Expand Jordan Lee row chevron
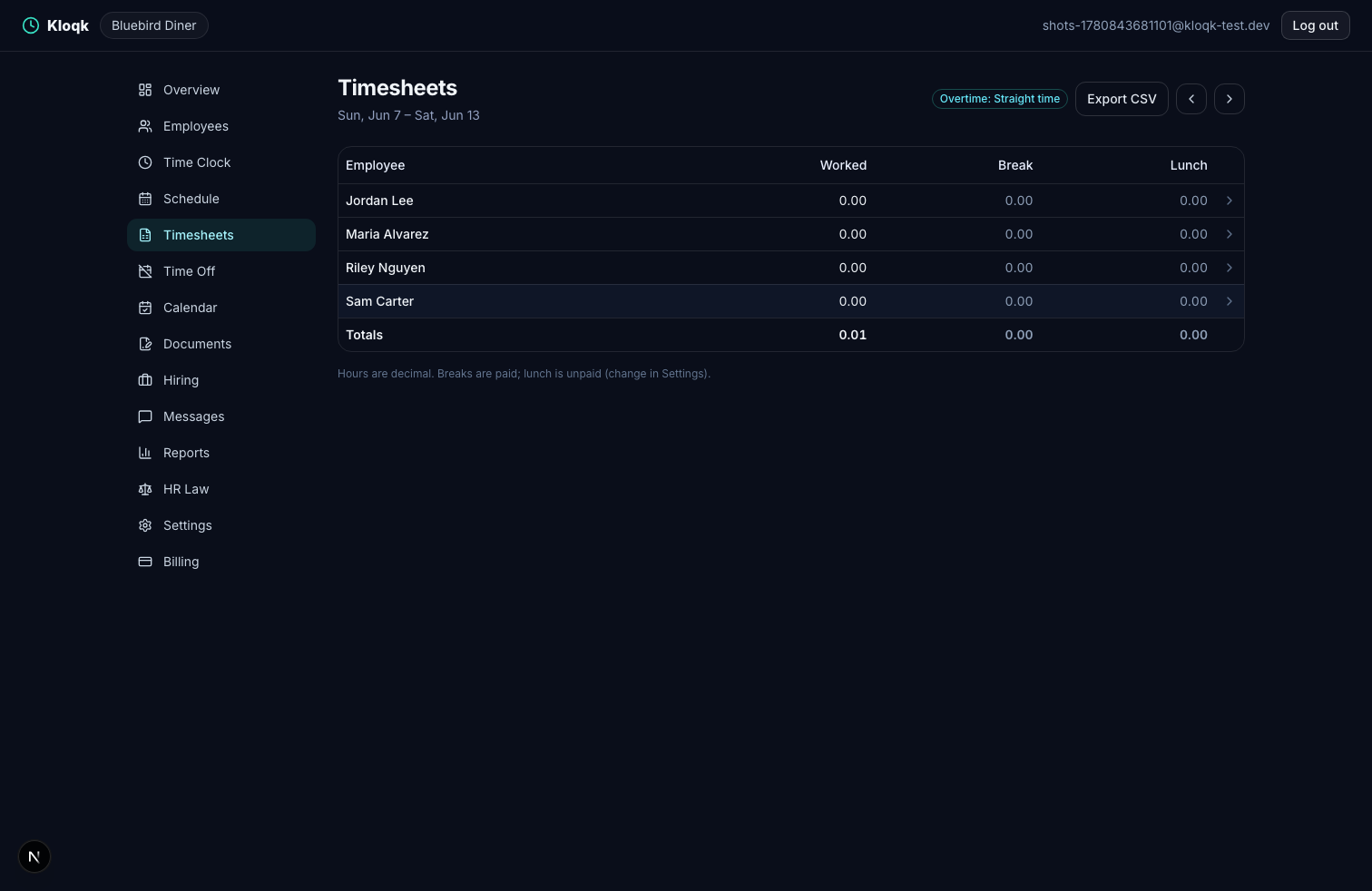The height and width of the screenshot is (891, 1372). 1230,201
